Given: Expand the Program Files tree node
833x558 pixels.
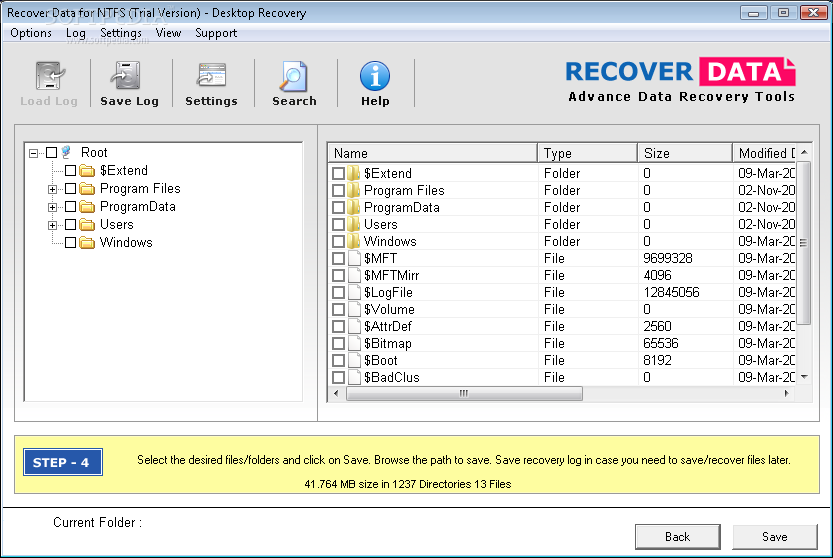Looking at the screenshot, I should point(52,189).
